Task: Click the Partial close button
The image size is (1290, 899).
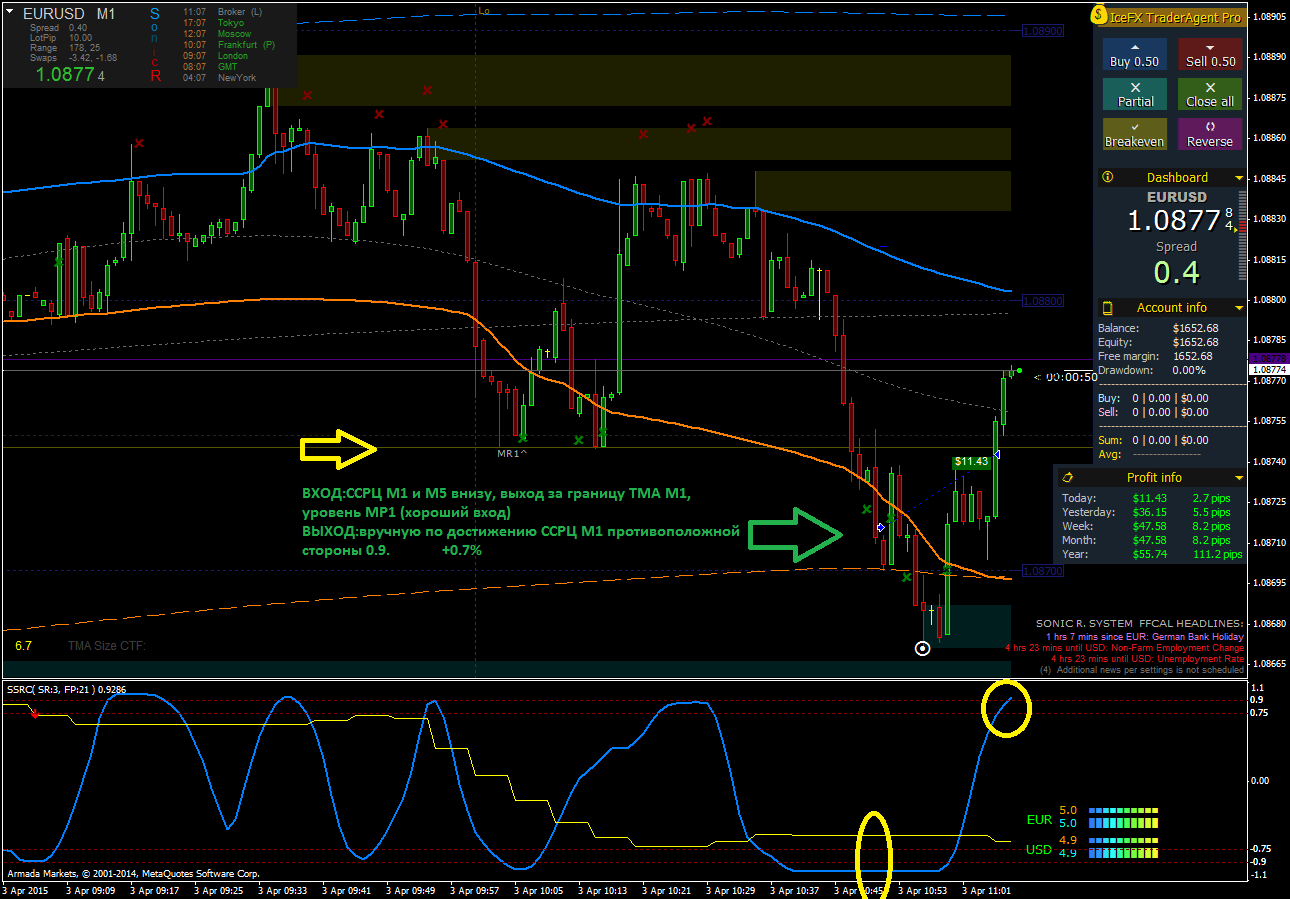Action: (x=1134, y=94)
